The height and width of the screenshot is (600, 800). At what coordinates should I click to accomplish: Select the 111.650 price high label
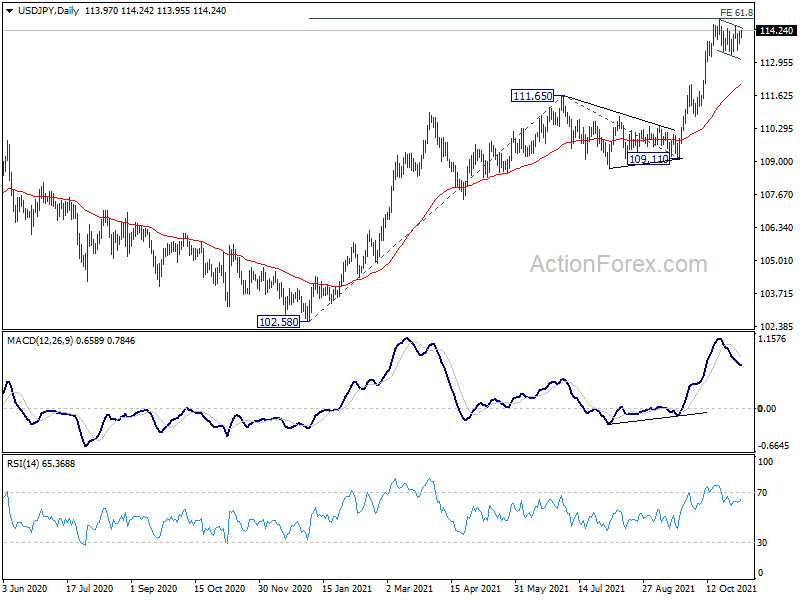pyautogui.click(x=532, y=96)
